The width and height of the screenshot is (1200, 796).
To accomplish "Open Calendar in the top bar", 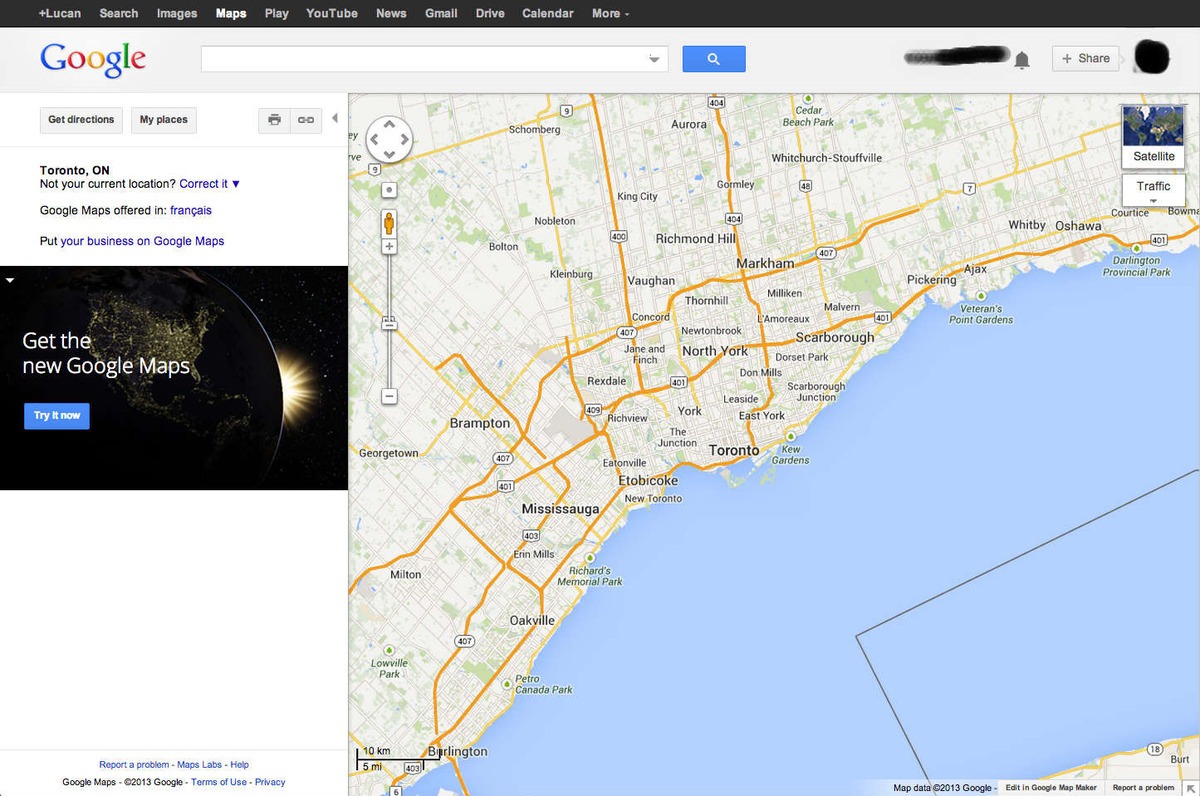I will [x=548, y=13].
